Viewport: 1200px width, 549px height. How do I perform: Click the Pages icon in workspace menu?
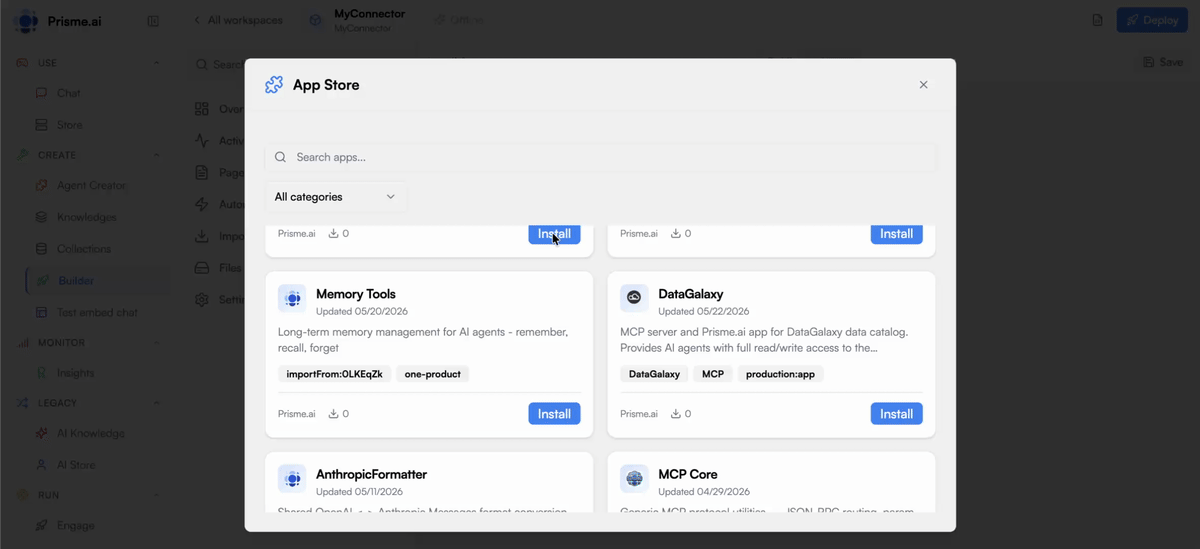202,172
